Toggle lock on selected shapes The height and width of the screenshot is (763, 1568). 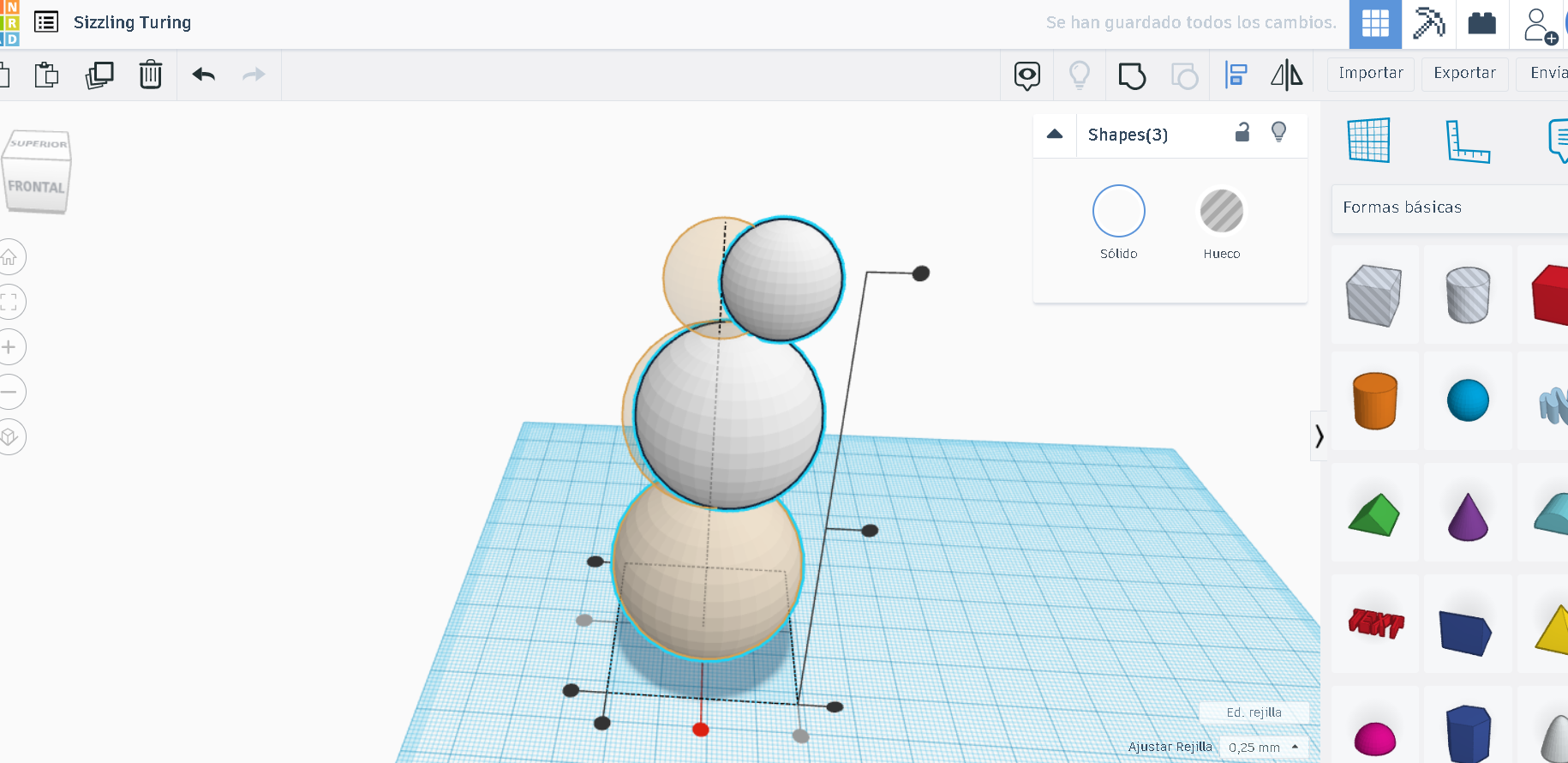coord(1242,132)
